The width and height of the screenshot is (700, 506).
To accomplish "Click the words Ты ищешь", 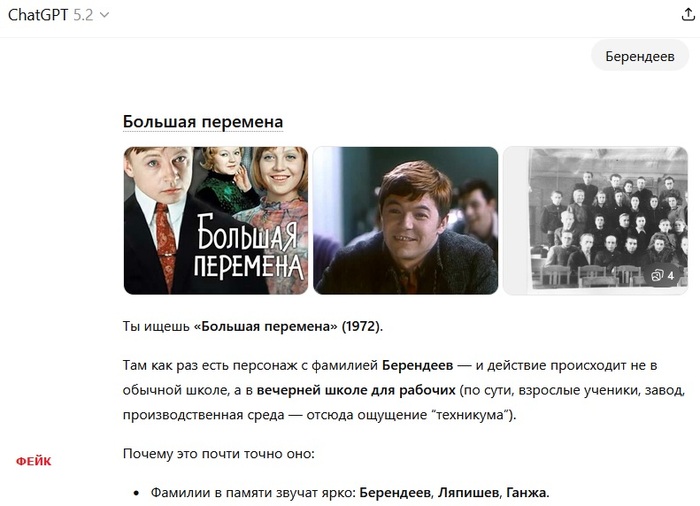I will 156,326.
